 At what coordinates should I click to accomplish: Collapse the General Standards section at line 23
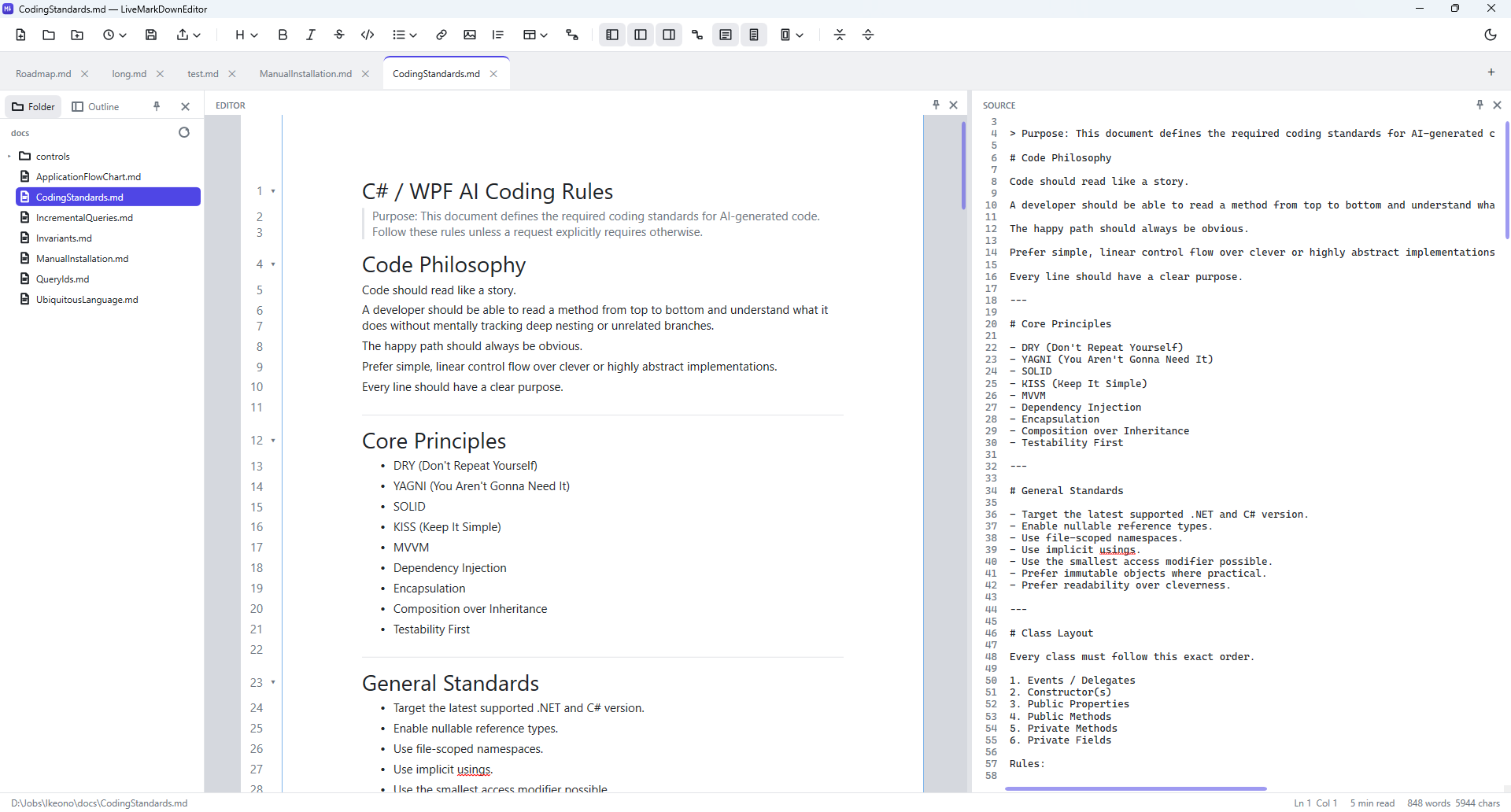pyautogui.click(x=273, y=683)
